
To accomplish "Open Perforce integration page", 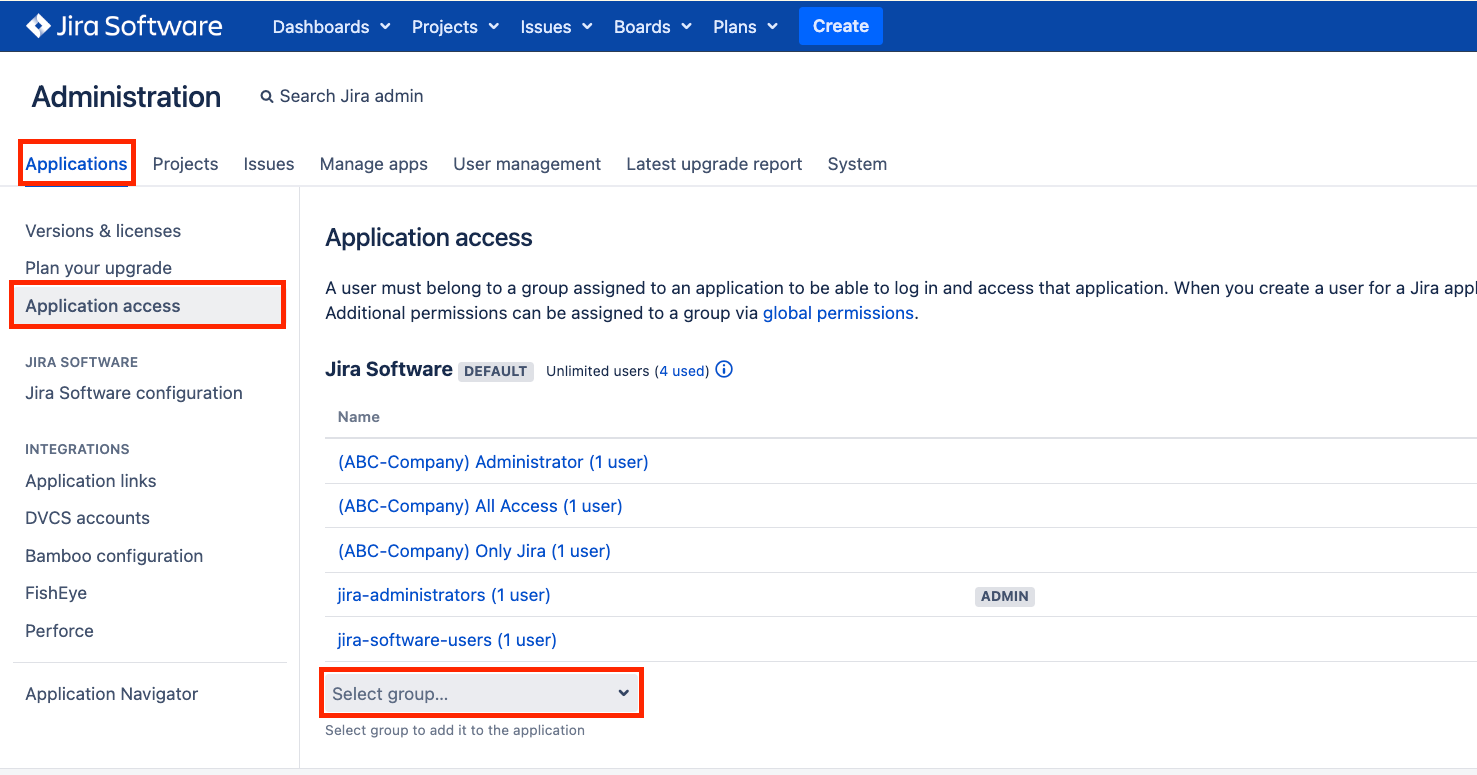I will point(59,631).
